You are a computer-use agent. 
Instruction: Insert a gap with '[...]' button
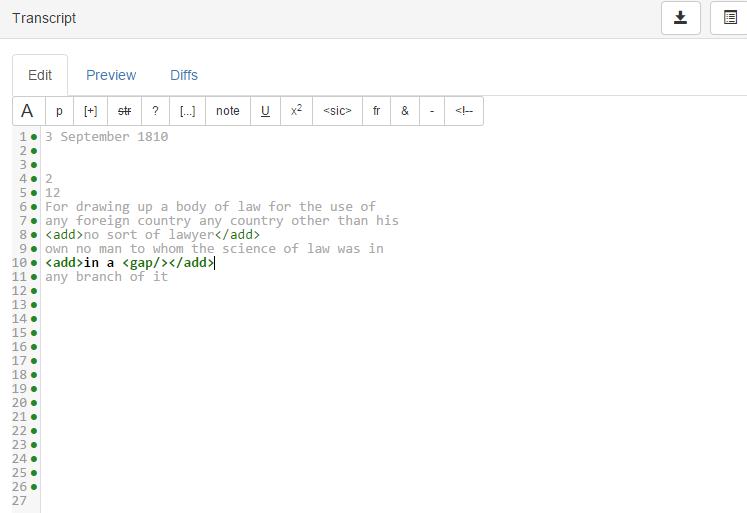tap(187, 111)
